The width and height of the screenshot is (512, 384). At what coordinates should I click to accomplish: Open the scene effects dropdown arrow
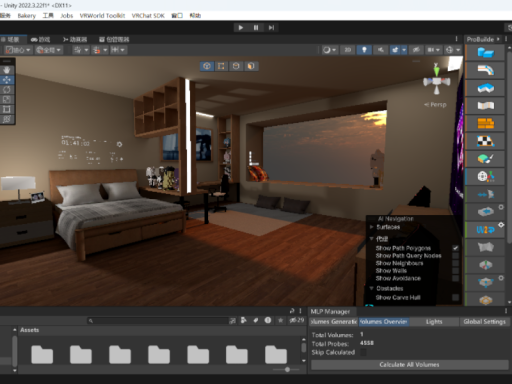click(x=404, y=50)
